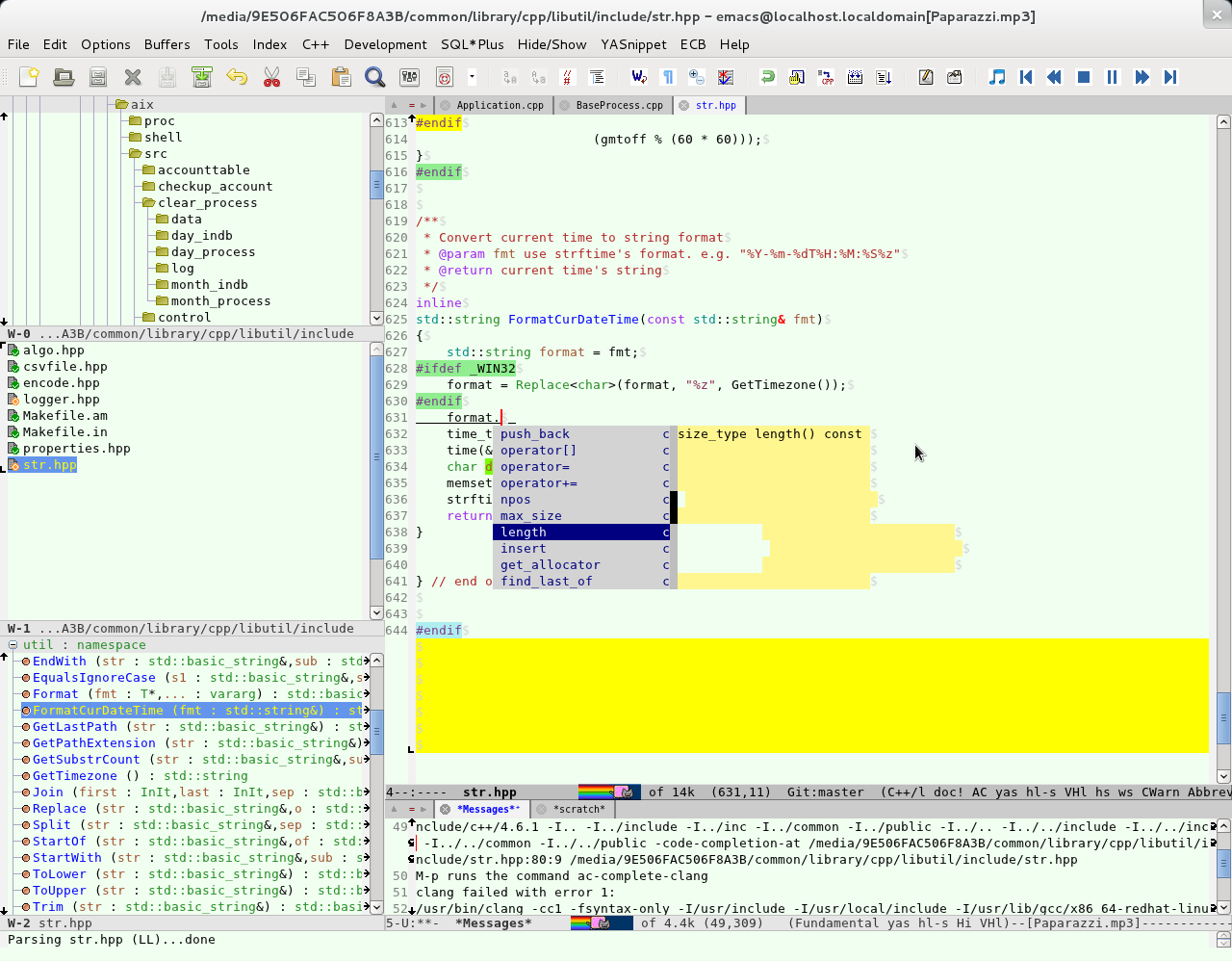The height and width of the screenshot is (961, 1232).
Task: Collapse the src folder node
Action: [135, 153]
